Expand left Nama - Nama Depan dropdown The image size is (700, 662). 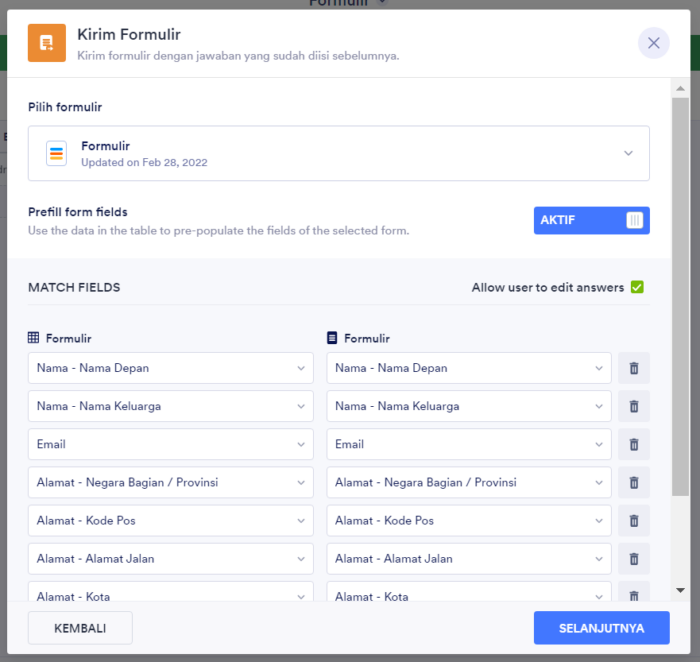170,368
